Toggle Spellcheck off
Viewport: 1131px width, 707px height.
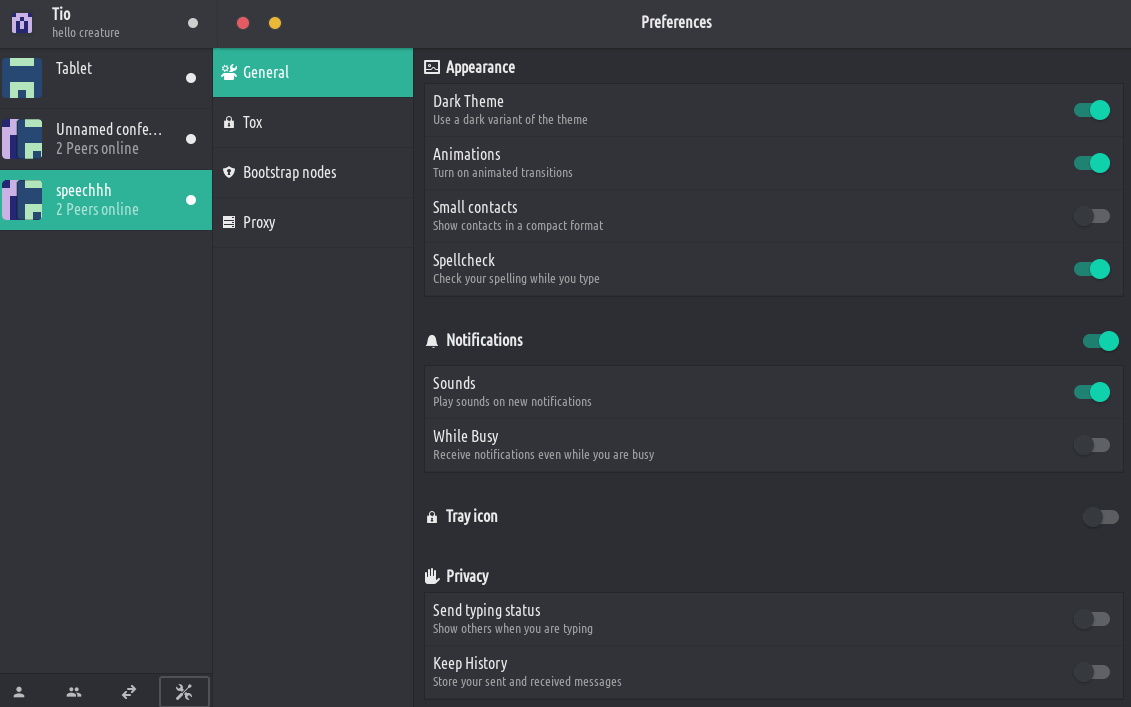[1091, 269]
